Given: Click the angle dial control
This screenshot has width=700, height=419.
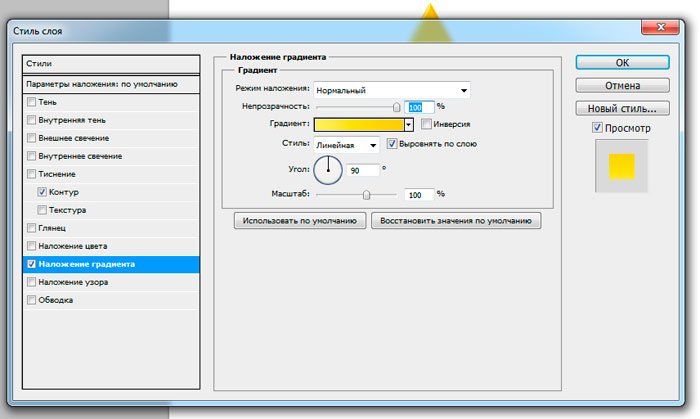Looking at the screenshot, I should tap(329, 170).
